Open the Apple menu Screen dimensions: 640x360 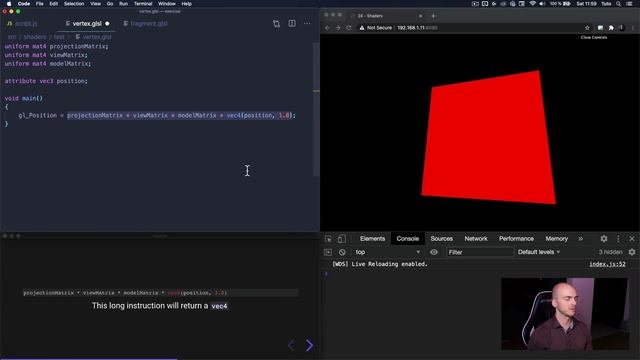pyautogui.click(x=9, y=4)
